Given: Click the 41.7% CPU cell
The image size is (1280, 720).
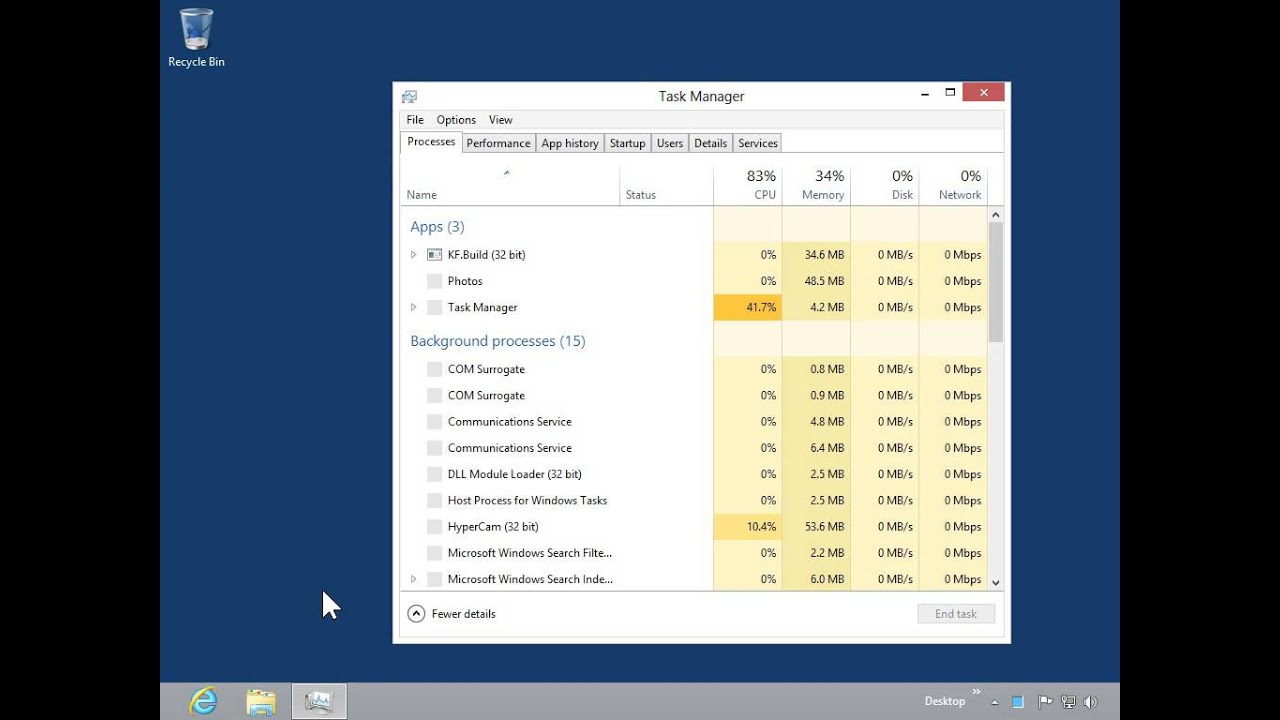Looking at the screenshot, I should click(x=748, y=307).
